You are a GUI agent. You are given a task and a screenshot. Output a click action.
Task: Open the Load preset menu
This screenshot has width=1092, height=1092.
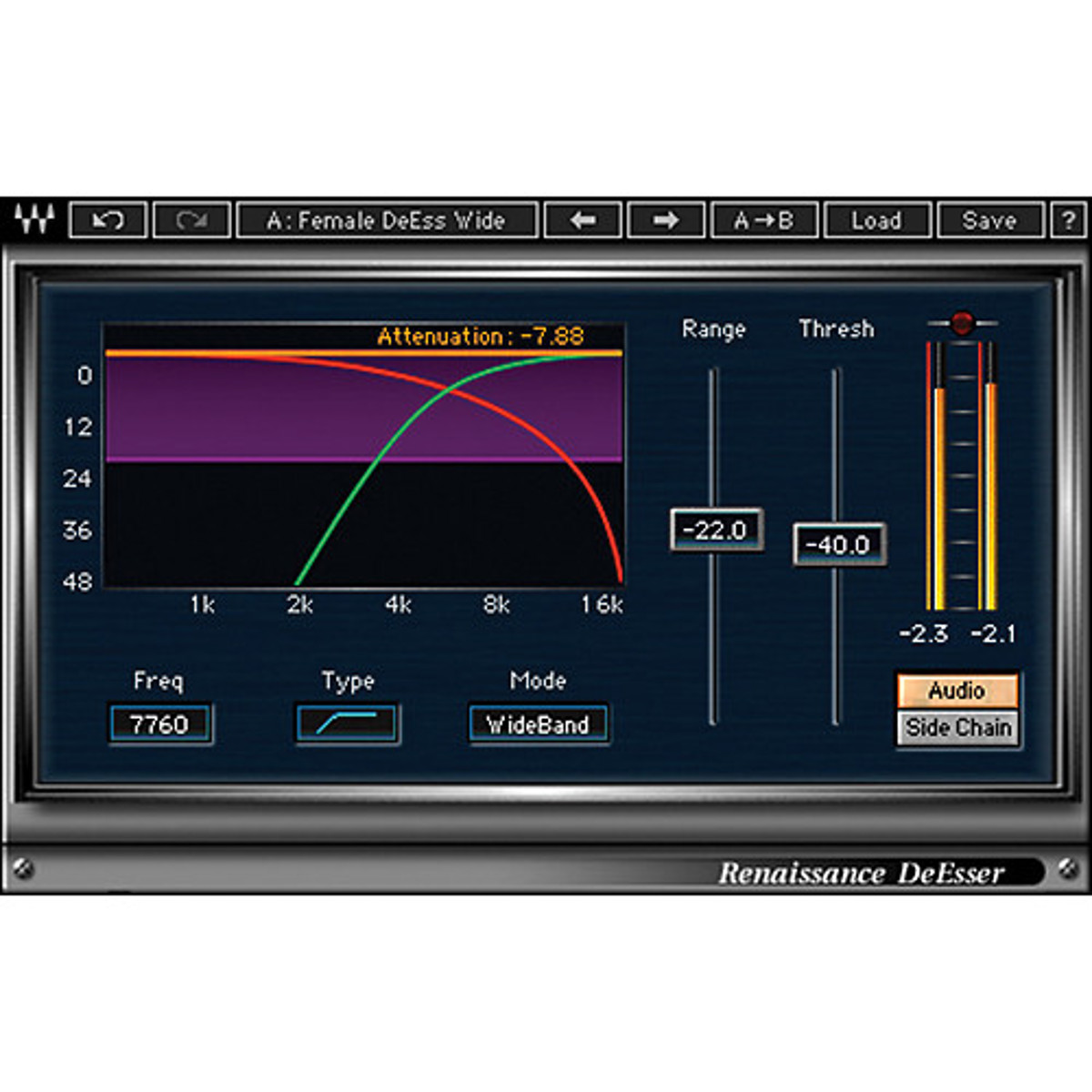tap(876, 220)
